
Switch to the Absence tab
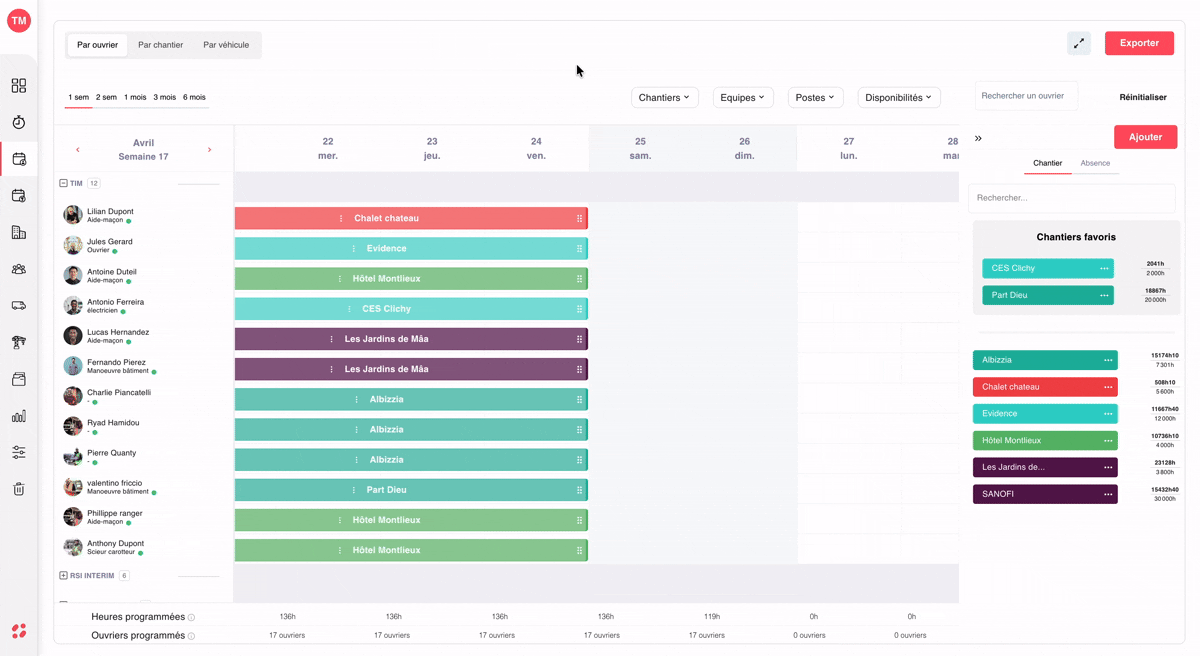click(1095, 163)
